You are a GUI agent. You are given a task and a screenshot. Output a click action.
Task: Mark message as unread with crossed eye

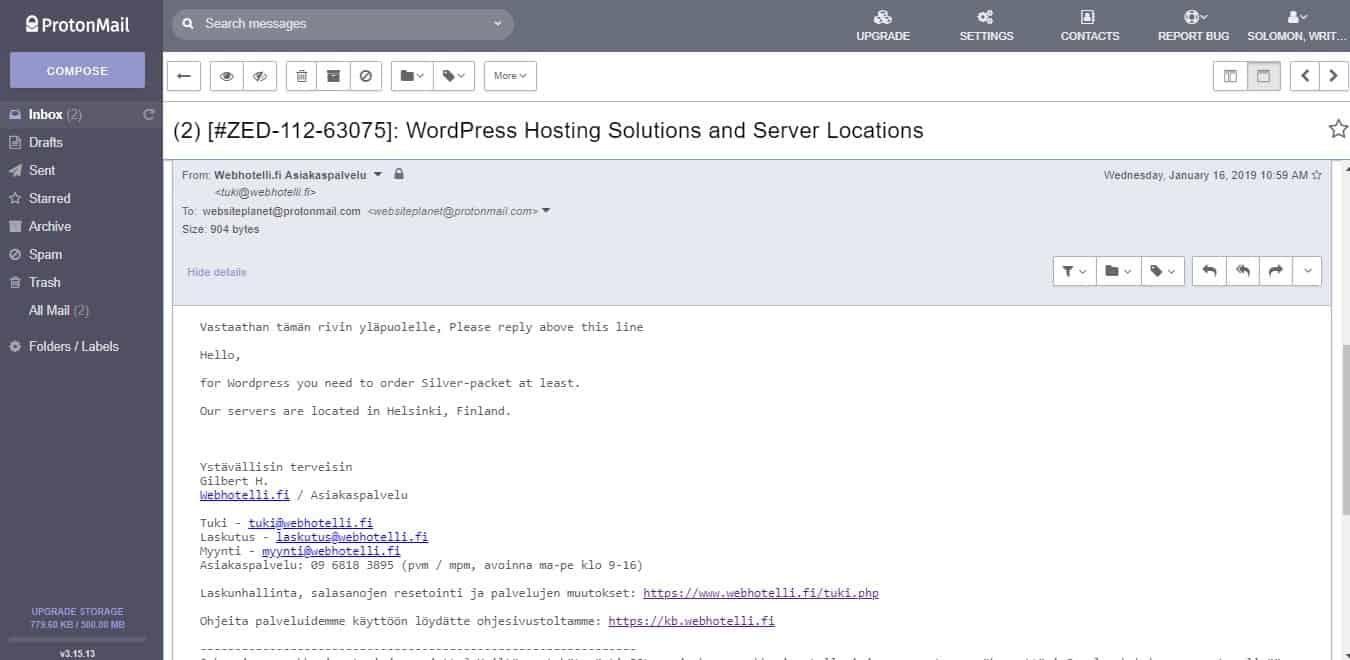click(x=260, y=76)
